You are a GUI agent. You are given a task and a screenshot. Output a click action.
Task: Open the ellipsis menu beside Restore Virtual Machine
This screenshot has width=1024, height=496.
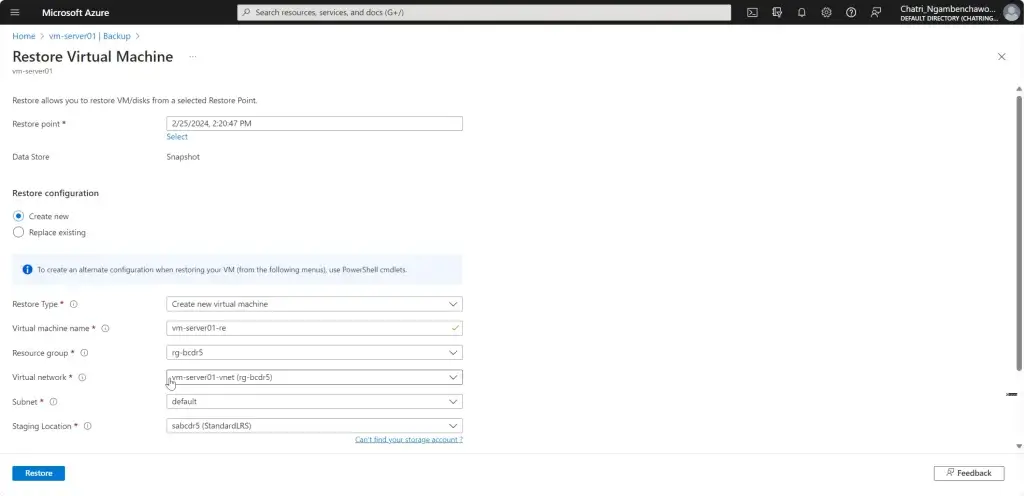193,57
